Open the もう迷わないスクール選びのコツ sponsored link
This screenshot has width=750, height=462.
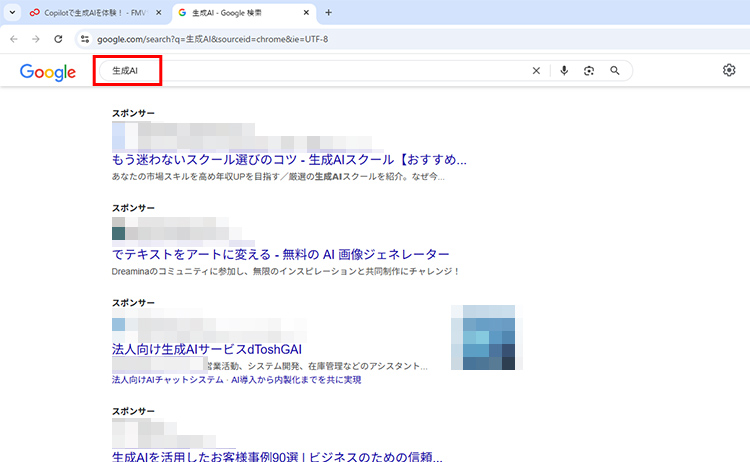click(x=289, y=160)
